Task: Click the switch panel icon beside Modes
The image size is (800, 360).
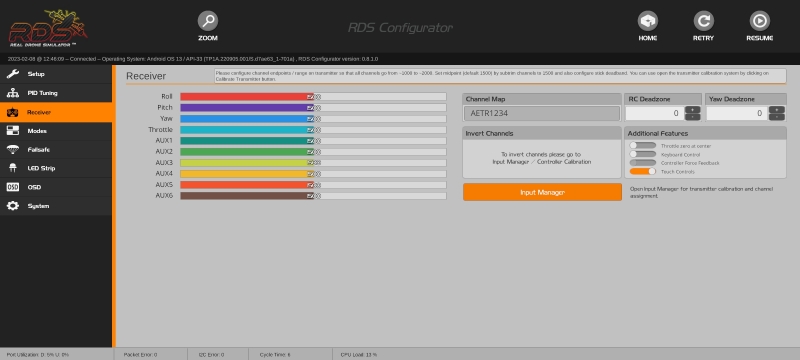Action: pyautogui.click(x=13, y=131)
